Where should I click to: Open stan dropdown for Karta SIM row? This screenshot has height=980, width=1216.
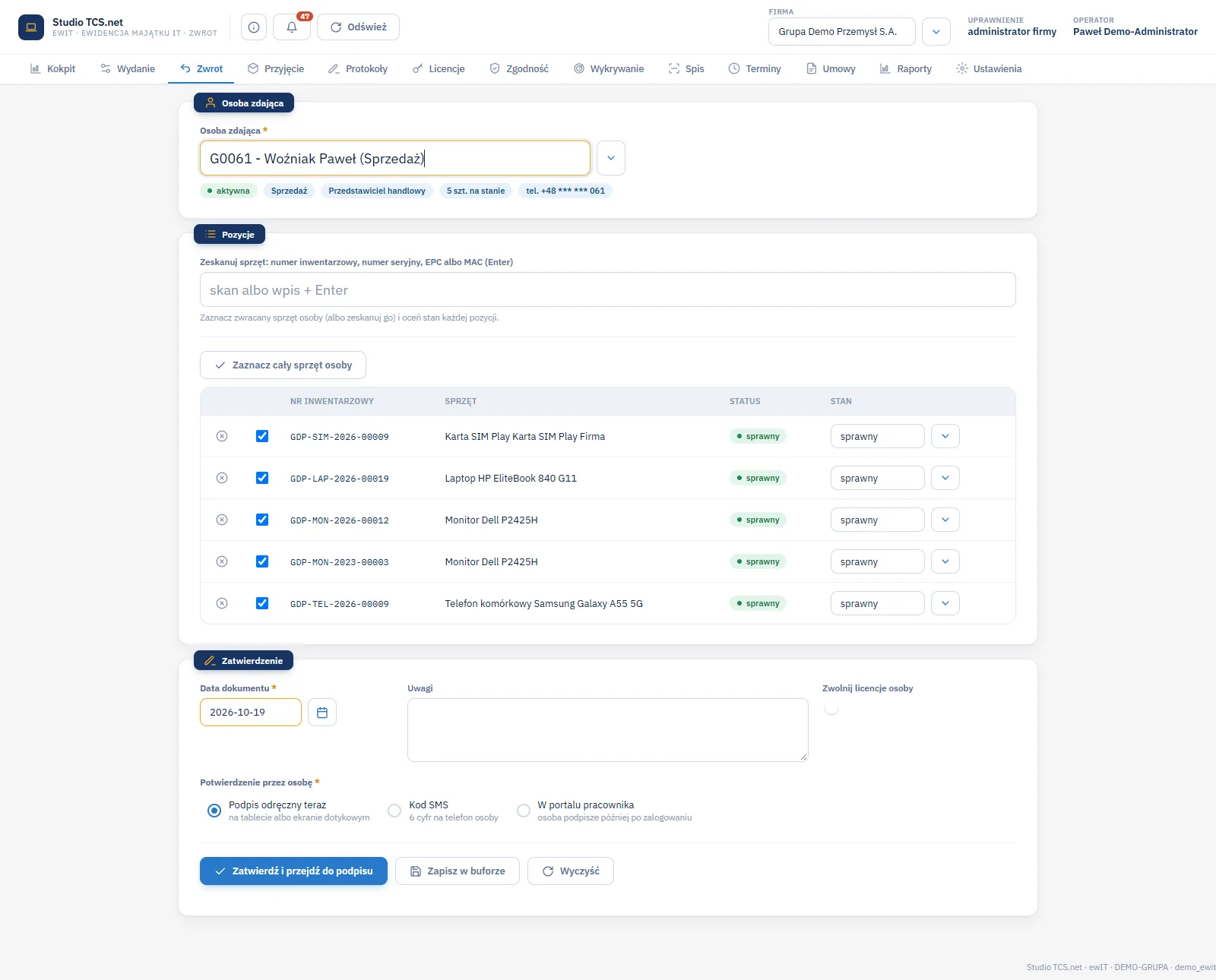(x=945, y=436)
